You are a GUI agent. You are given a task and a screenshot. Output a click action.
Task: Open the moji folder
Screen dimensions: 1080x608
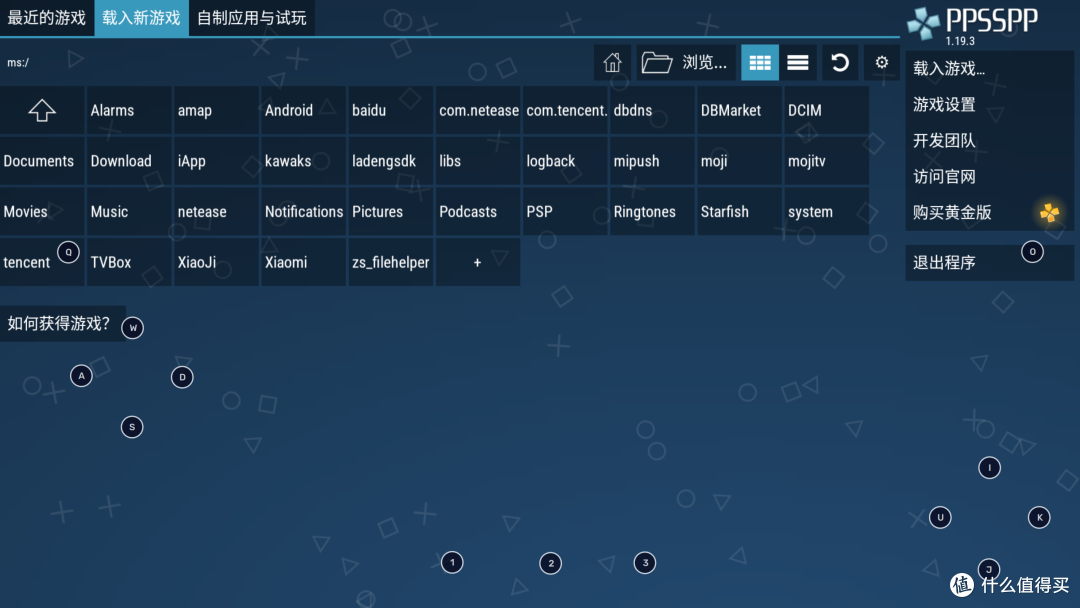740,161
